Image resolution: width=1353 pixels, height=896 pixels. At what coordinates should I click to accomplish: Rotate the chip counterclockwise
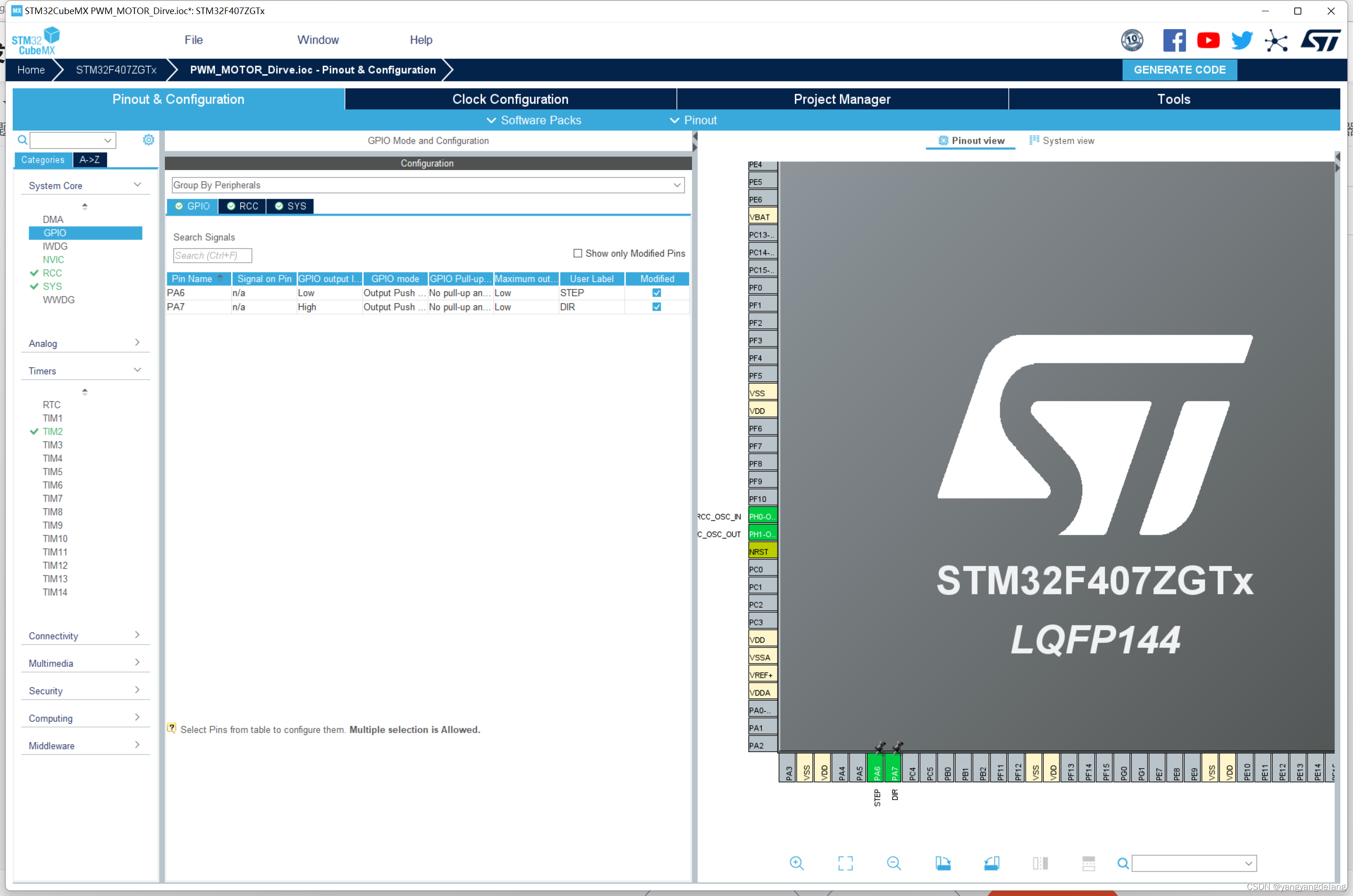pos(992,864)
